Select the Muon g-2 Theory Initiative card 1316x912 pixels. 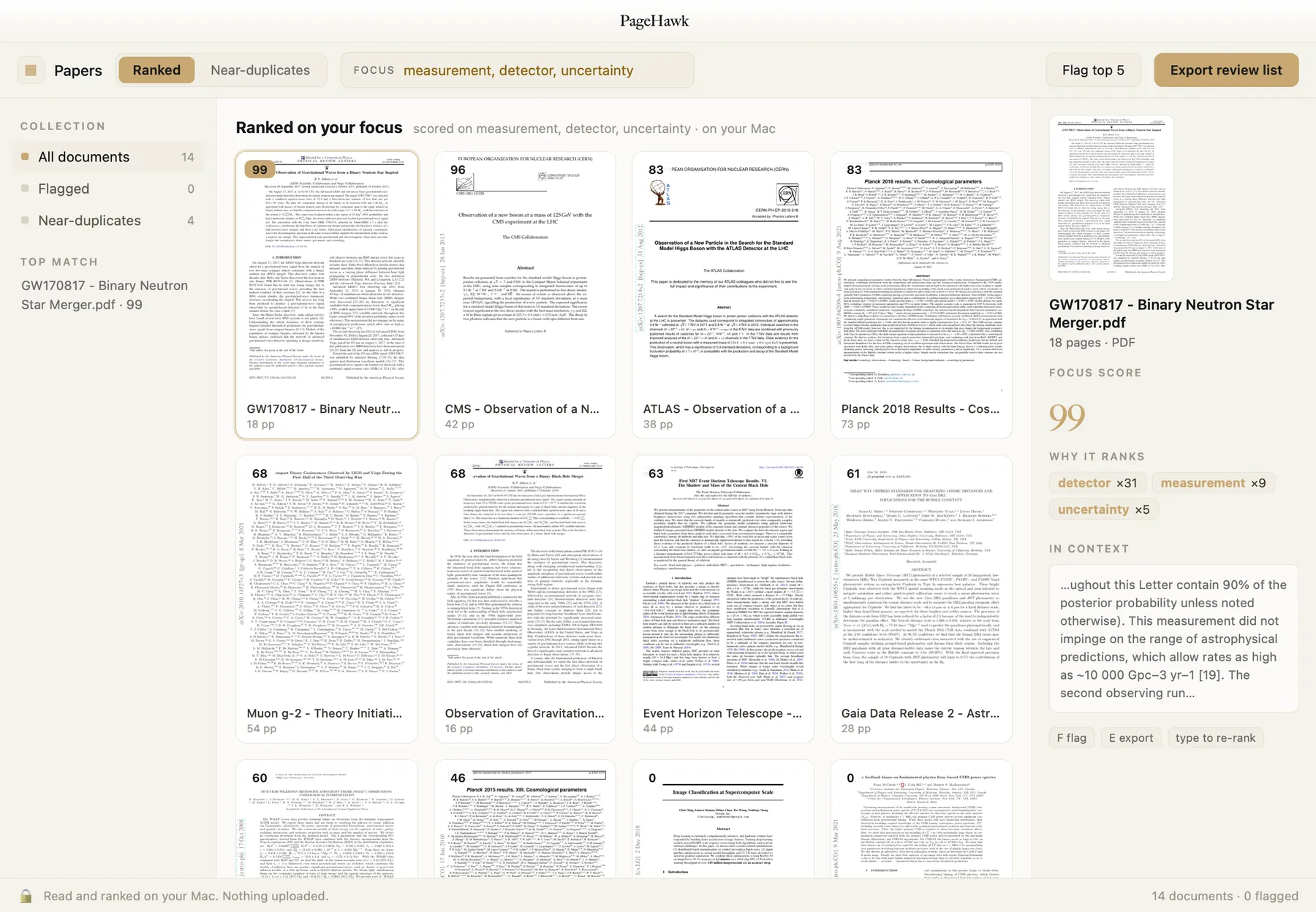(x=327, y=599)
